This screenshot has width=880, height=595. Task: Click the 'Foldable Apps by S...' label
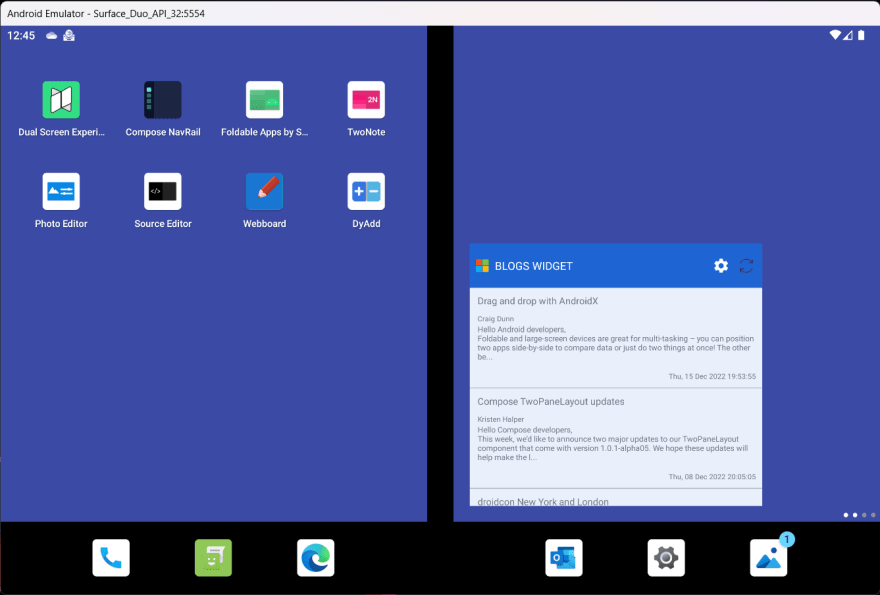point(264,132)
